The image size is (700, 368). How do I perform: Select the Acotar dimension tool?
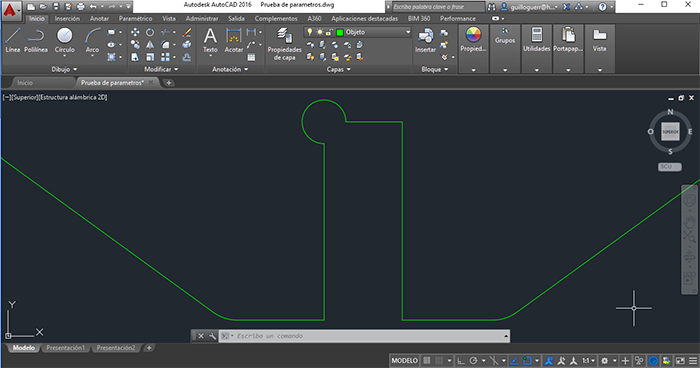pos(233,40)
